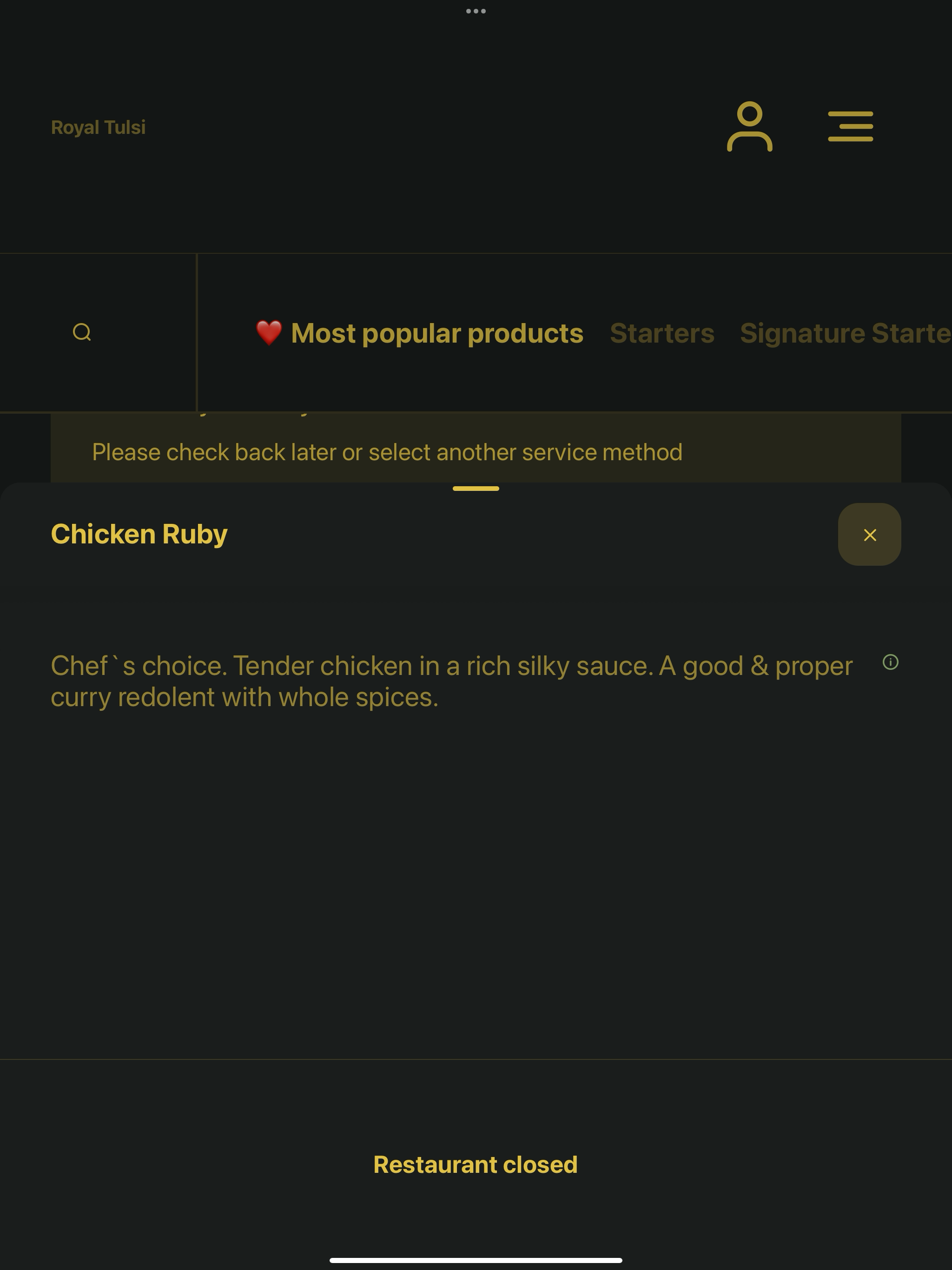Switch to the Signature Starters tab
Viewport: 952px width, 1270px height.
point(846,333)
